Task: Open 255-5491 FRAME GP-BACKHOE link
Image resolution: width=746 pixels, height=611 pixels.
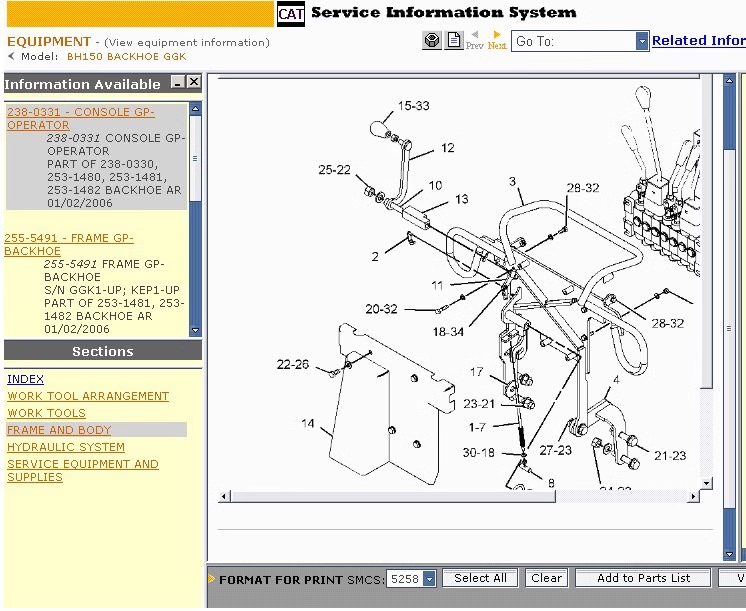Action: 69,245
